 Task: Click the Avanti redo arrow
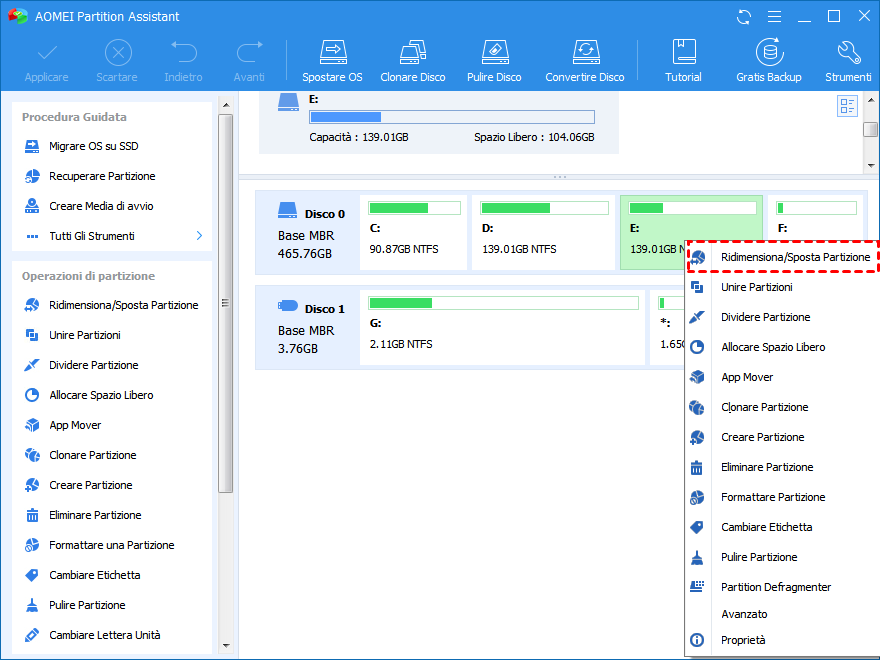tap(249, 52)
